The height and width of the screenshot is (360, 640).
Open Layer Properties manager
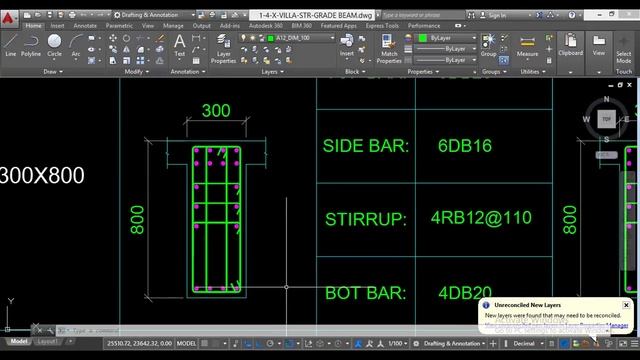[223, 49]
